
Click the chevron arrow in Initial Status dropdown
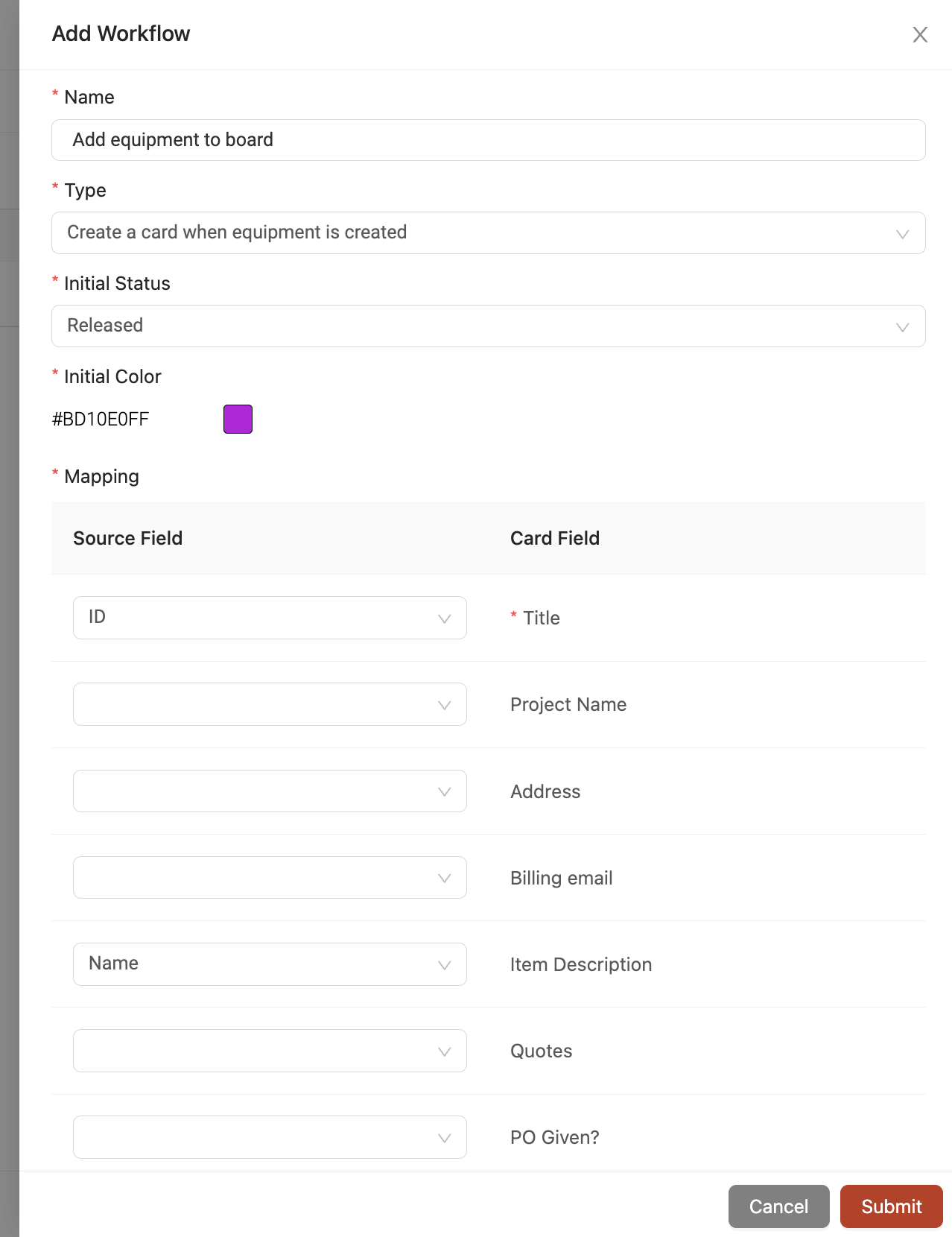[902, 327]
